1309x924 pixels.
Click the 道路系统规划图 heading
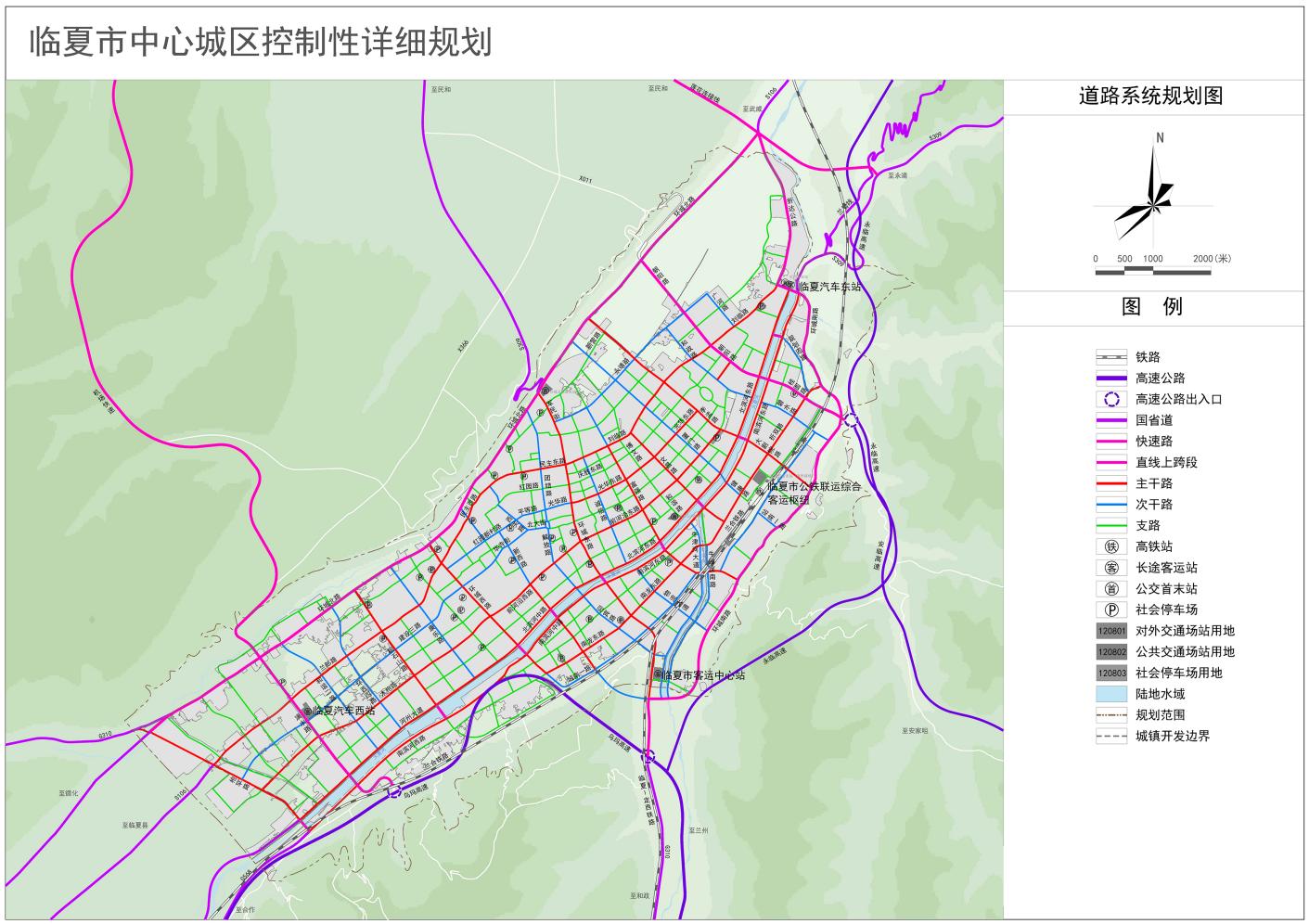click(1150, 96)
